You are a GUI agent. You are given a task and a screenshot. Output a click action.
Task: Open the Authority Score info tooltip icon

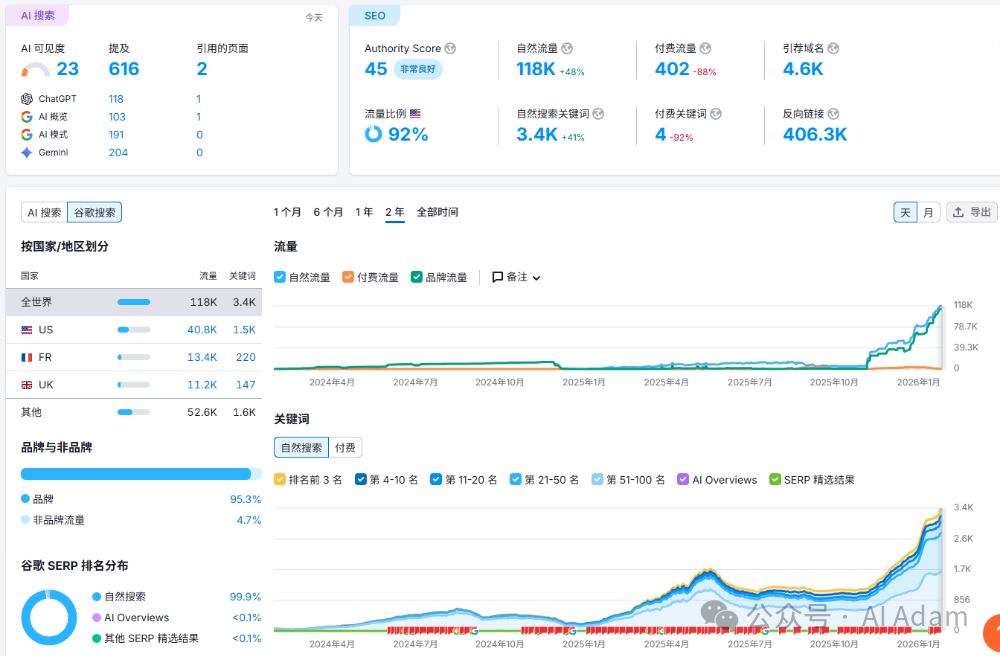(x=451, y=48)
